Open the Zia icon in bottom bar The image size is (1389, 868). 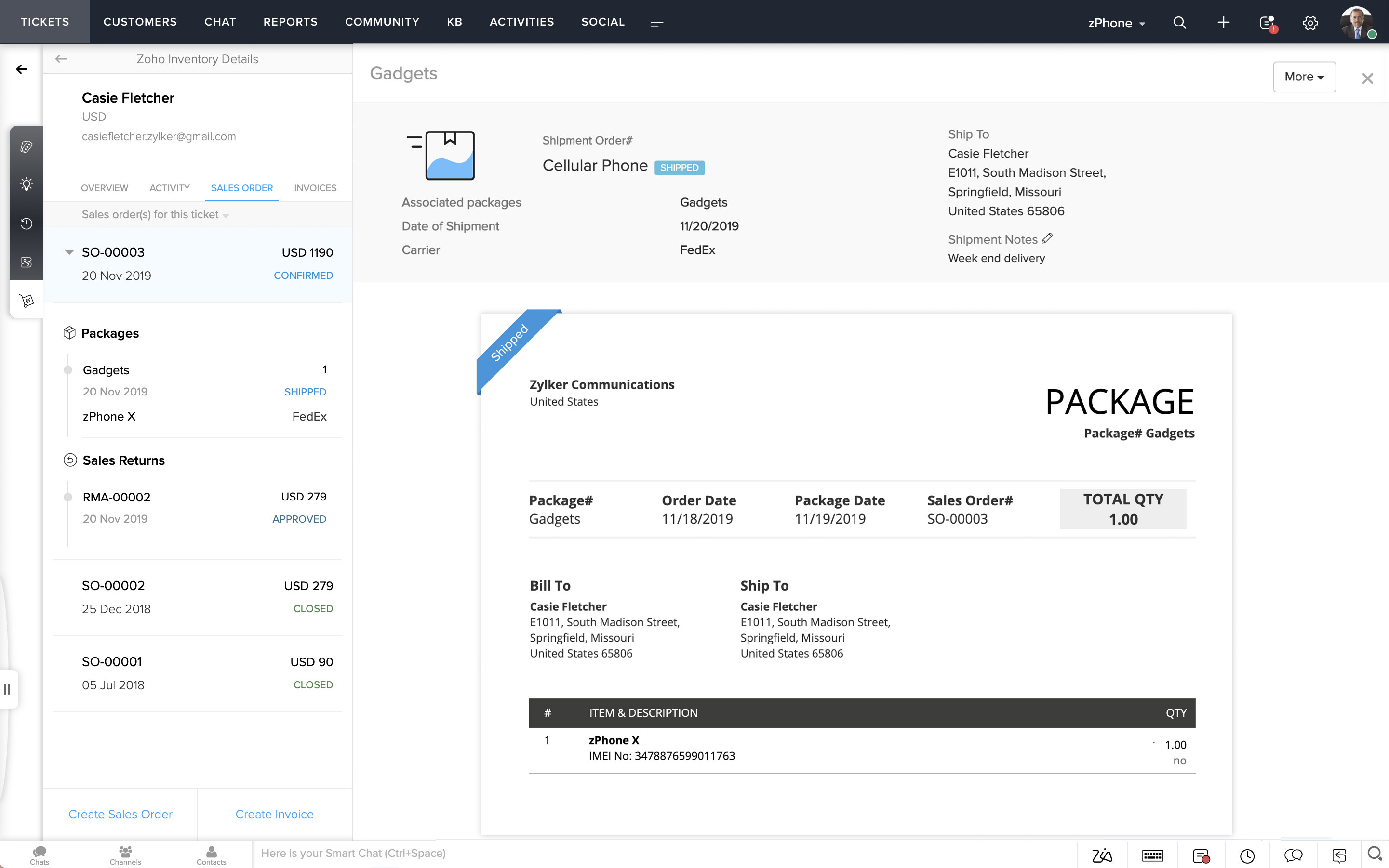point(1101,855)
